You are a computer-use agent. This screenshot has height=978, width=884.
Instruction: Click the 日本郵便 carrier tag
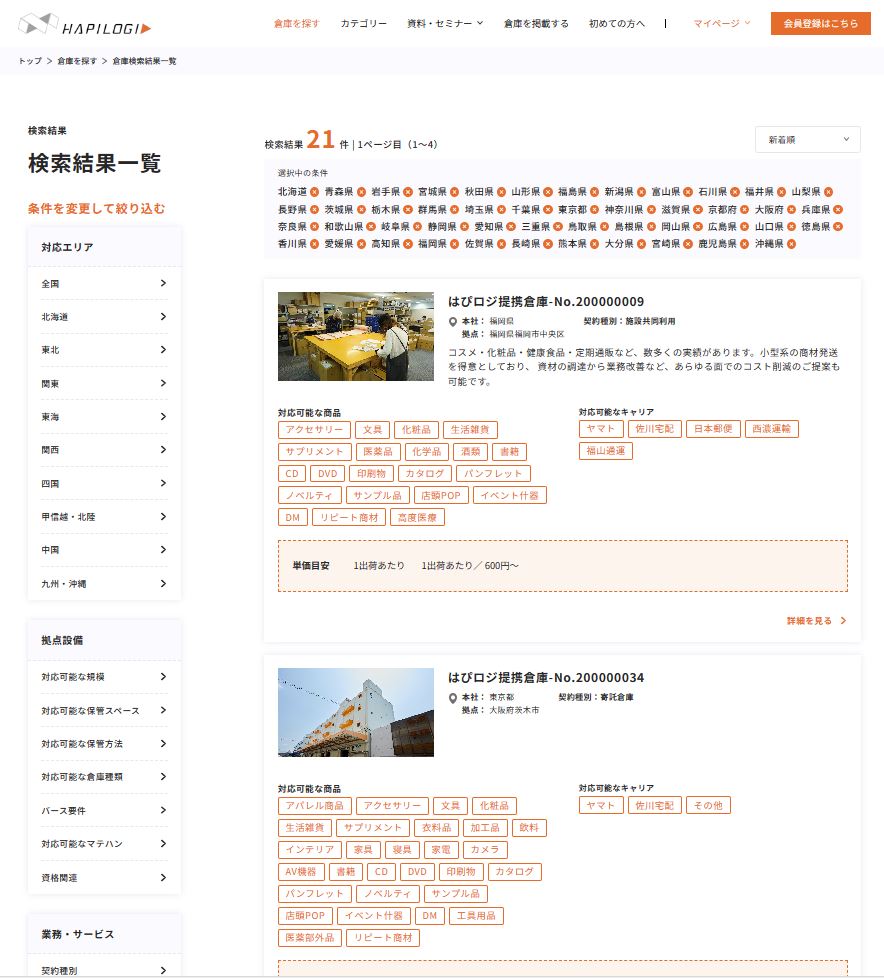pos(713,429)
